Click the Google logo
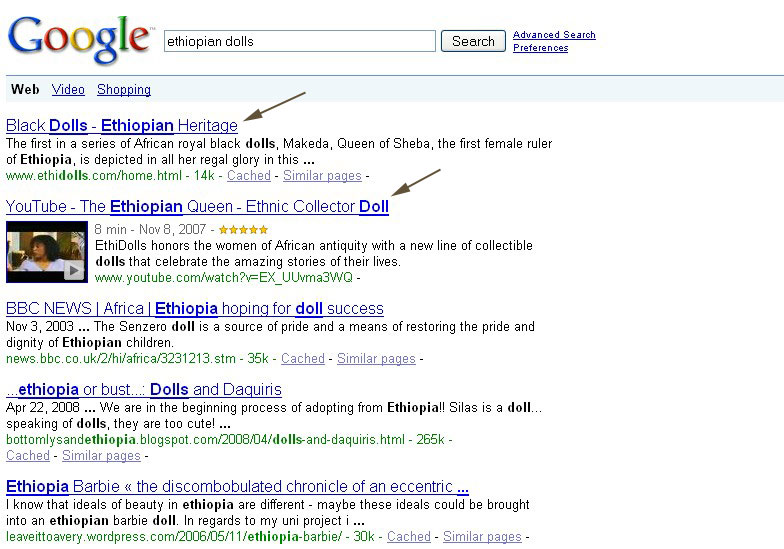This screenshot has width=784, height=549. (80, 40)
